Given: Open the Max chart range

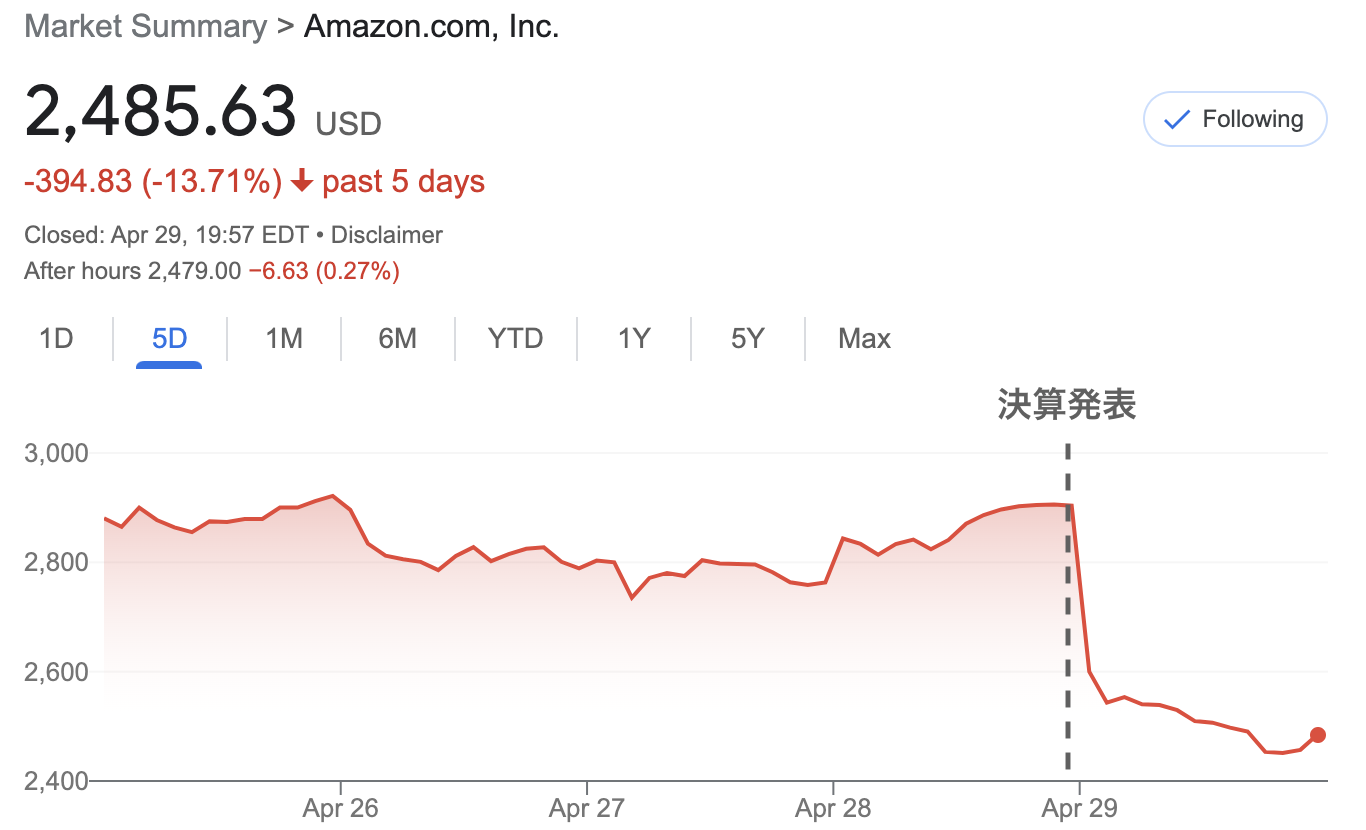Looking at the screenshot, I should coord(864,339).
